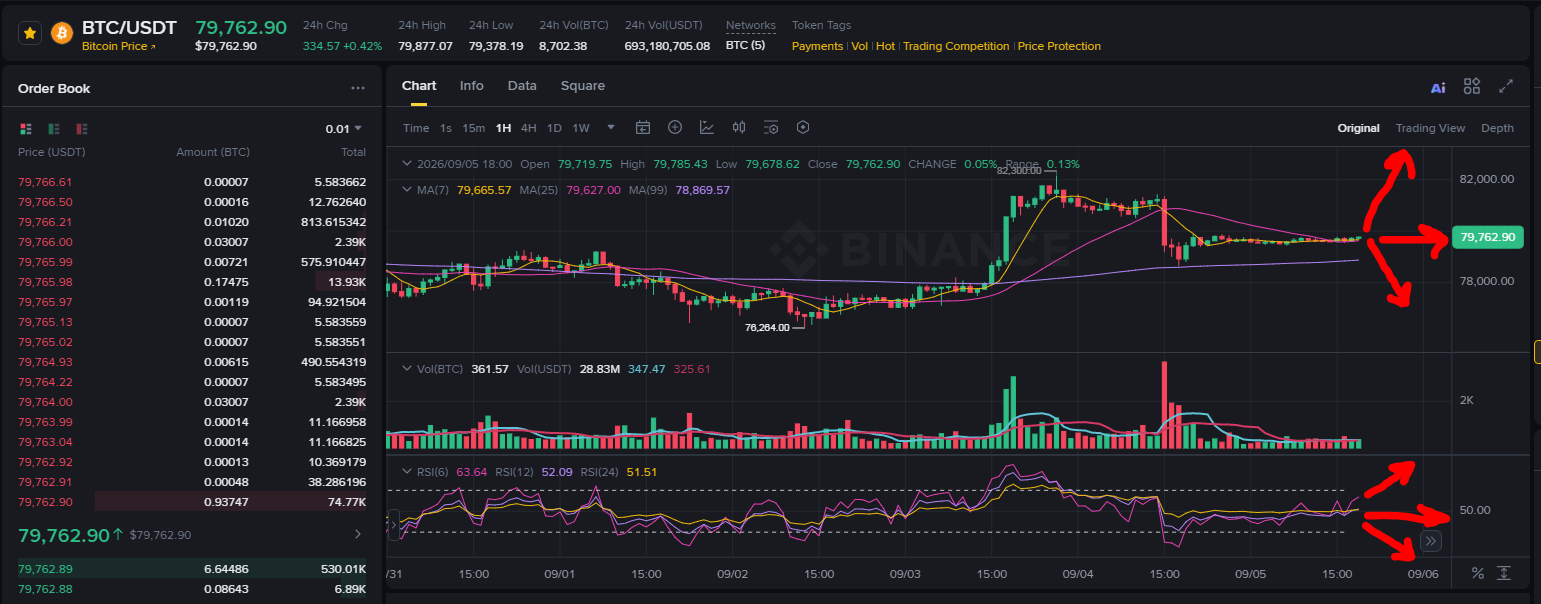1541x604 pixels.
Task: Click the orange Bitcoin coin icon
Action: point(62,33)
